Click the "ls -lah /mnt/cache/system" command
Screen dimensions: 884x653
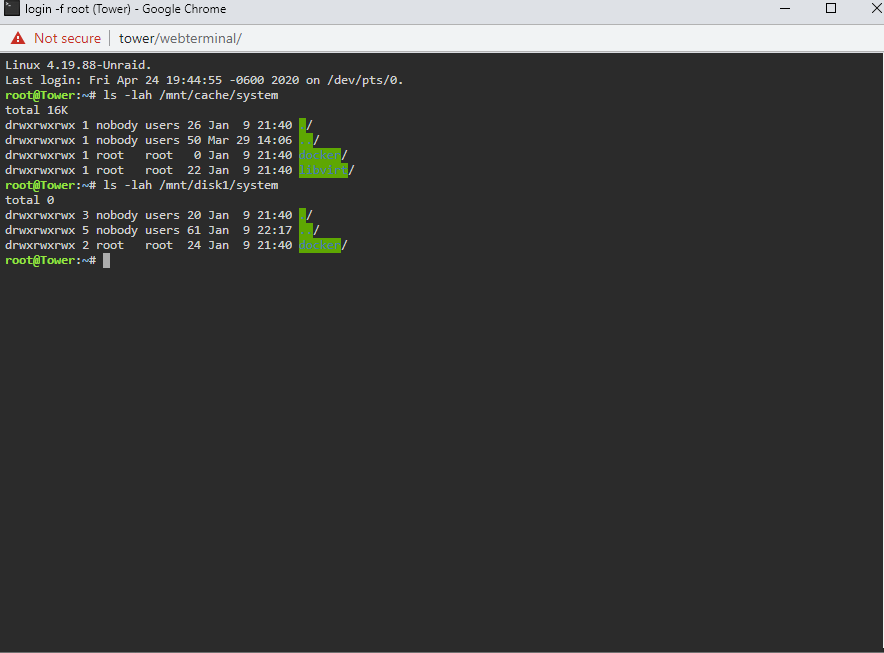tap(191, 95)
